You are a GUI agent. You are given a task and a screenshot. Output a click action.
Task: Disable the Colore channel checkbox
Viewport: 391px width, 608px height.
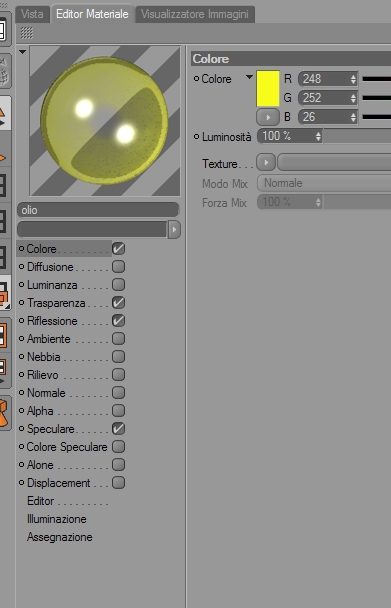[118, 249]
